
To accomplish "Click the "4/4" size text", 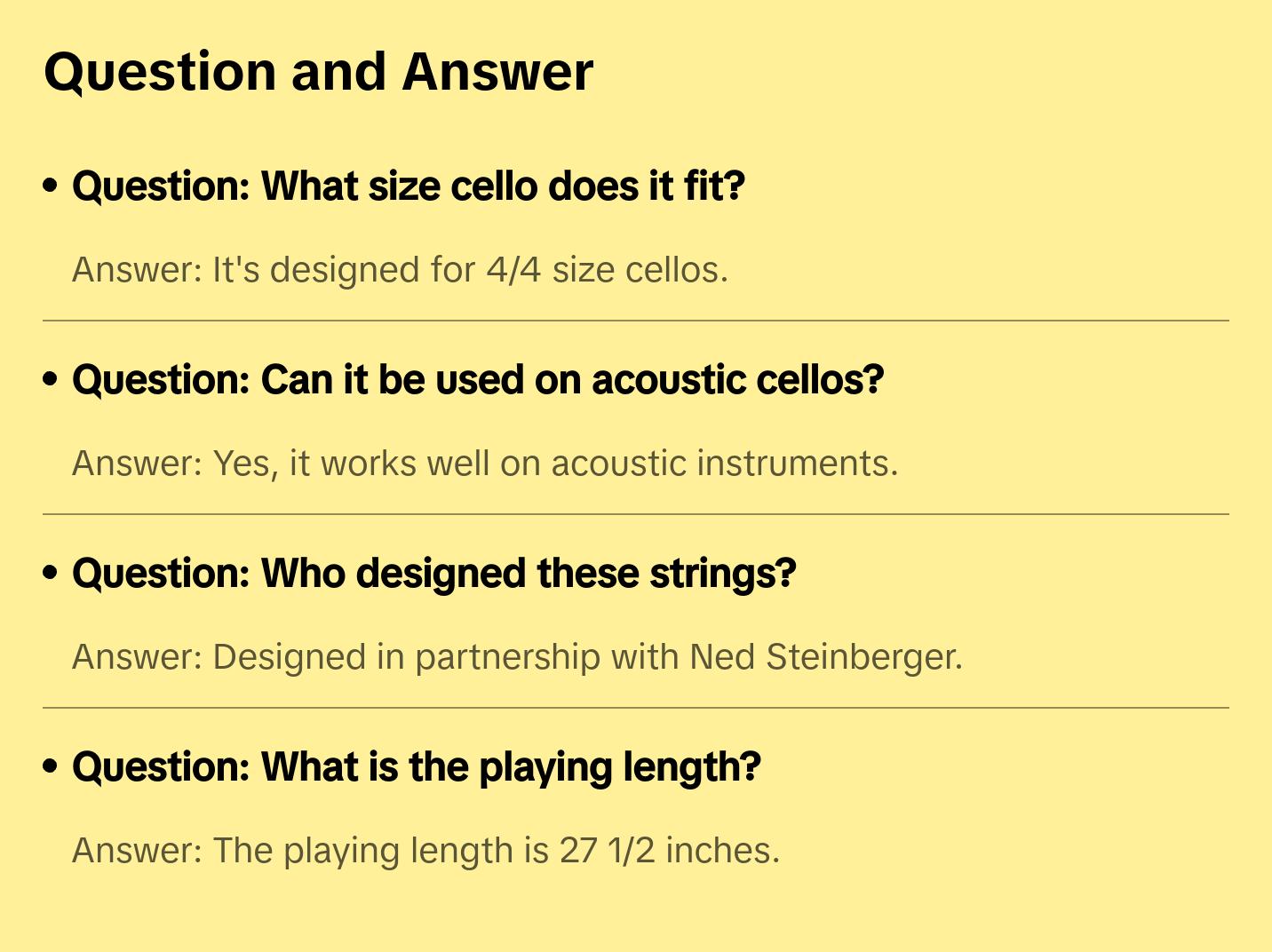I will pos(513,270).
